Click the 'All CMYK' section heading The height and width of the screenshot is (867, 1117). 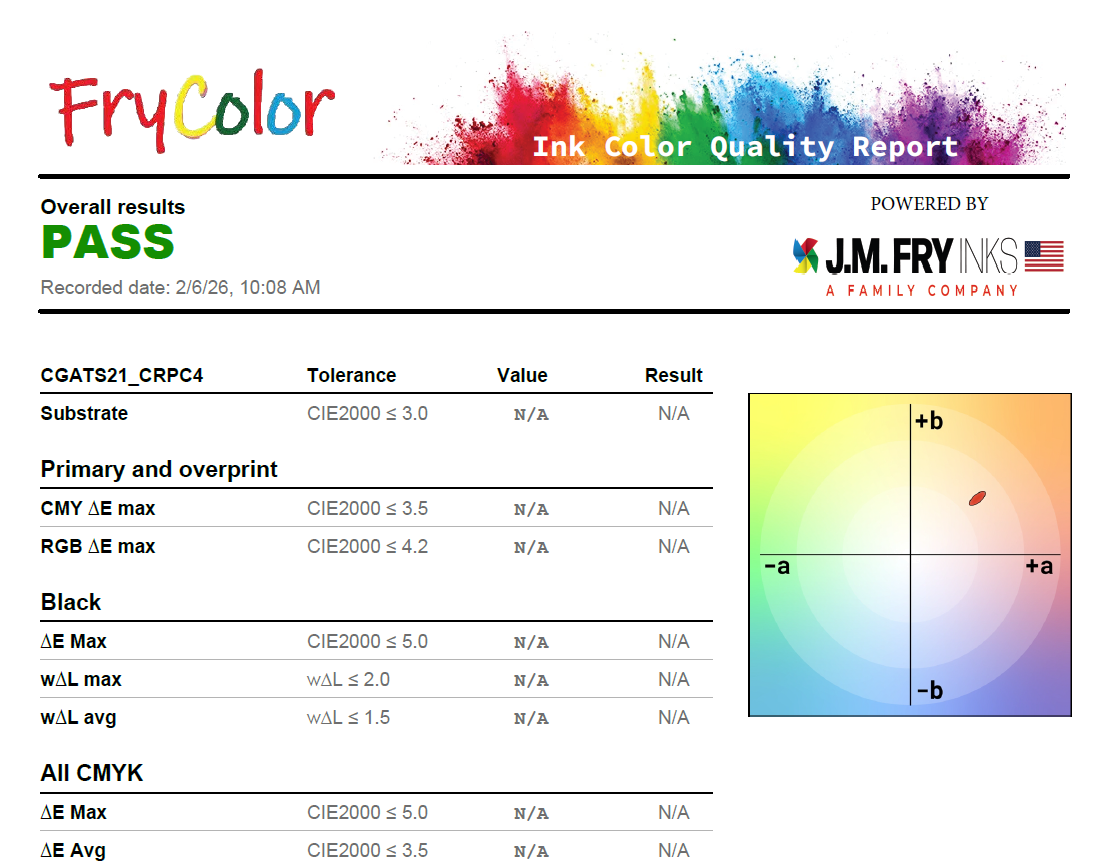[x=92, y=773]
